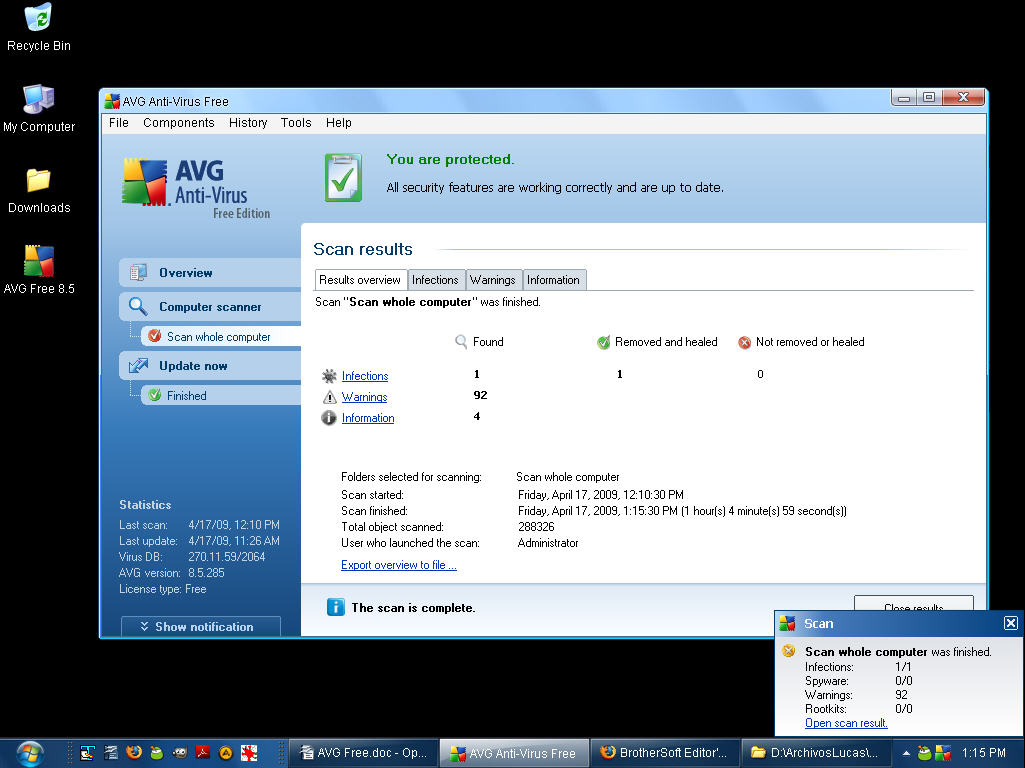1025x768 pixels.
Task: Click the AVG Anti-Virus logo
Action: click(196, 188)
